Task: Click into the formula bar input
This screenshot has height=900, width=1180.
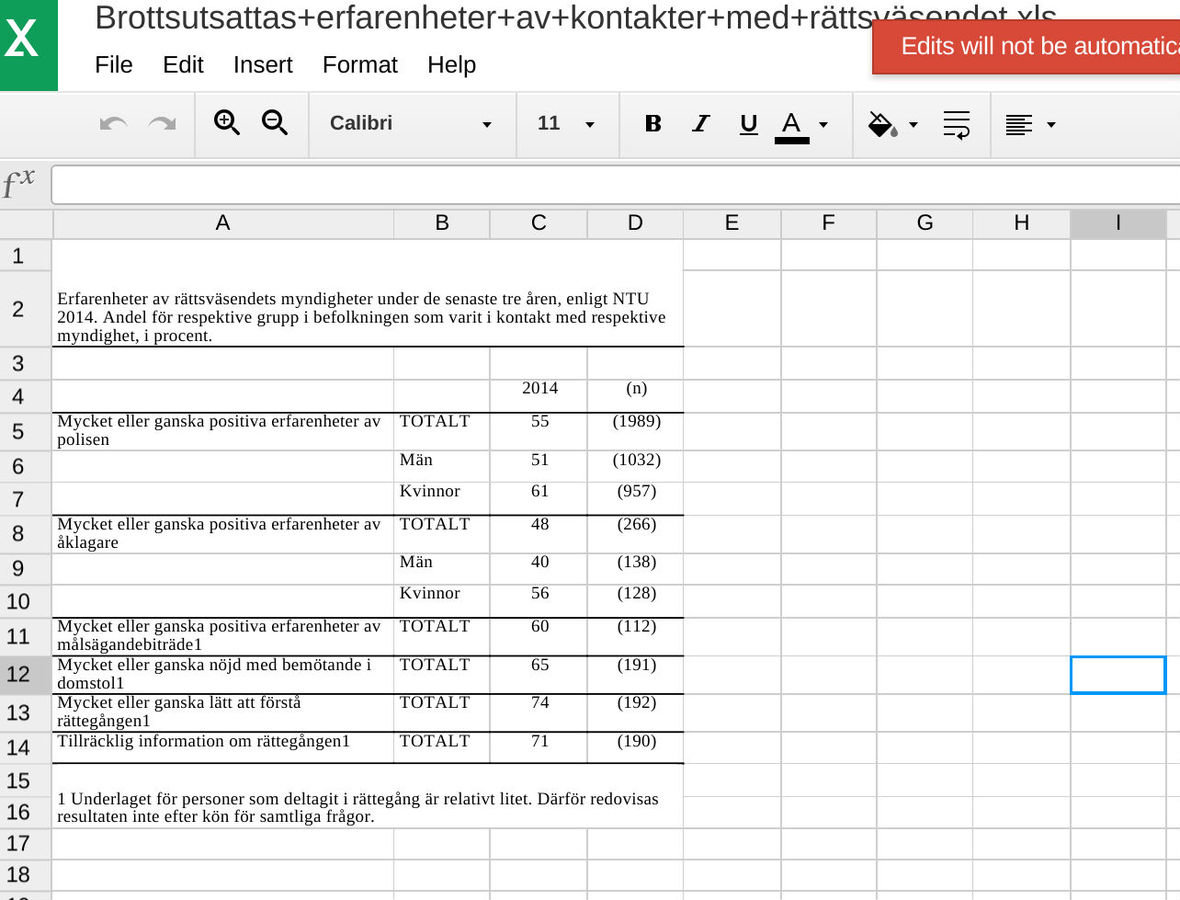Action: (615, 185)
